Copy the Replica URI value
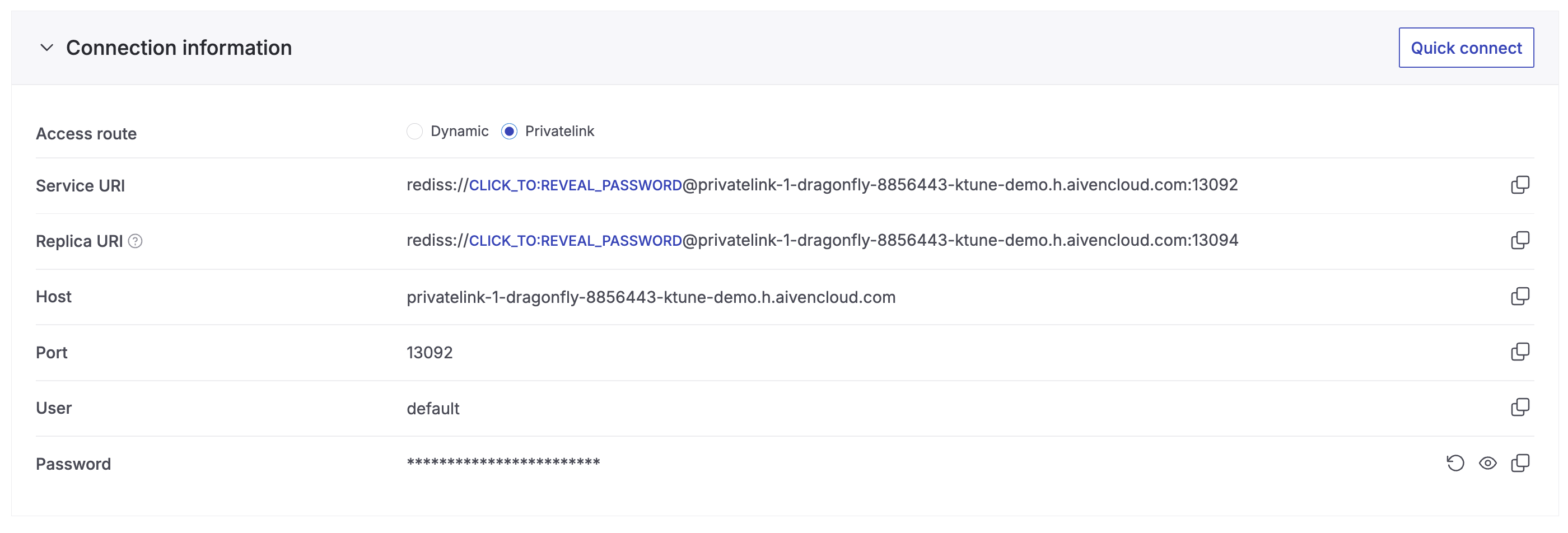The height and width of the screenshot is (533, 1568). [x=1520, y=240]
